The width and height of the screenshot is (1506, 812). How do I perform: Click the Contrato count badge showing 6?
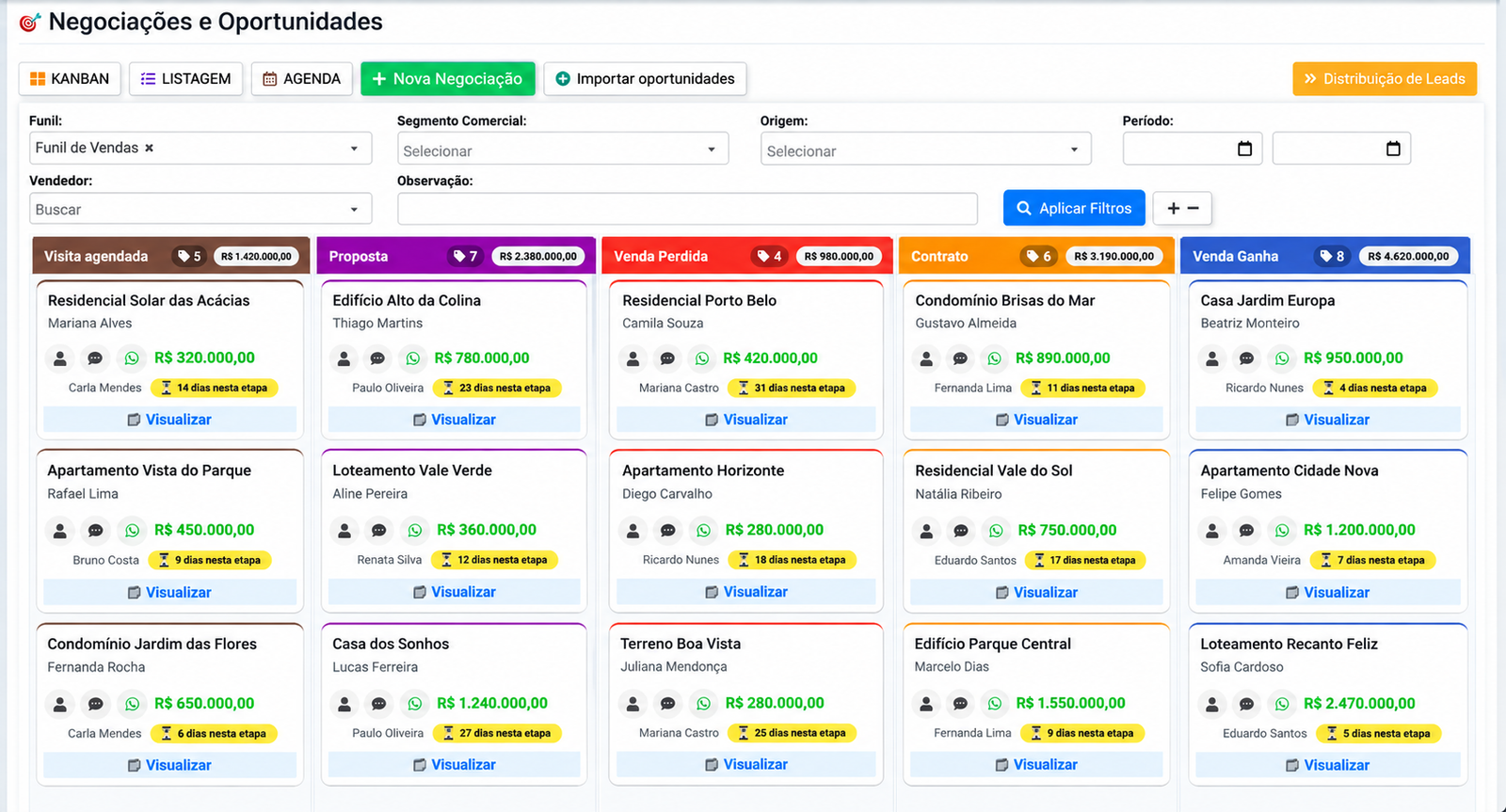(1039, 256)
